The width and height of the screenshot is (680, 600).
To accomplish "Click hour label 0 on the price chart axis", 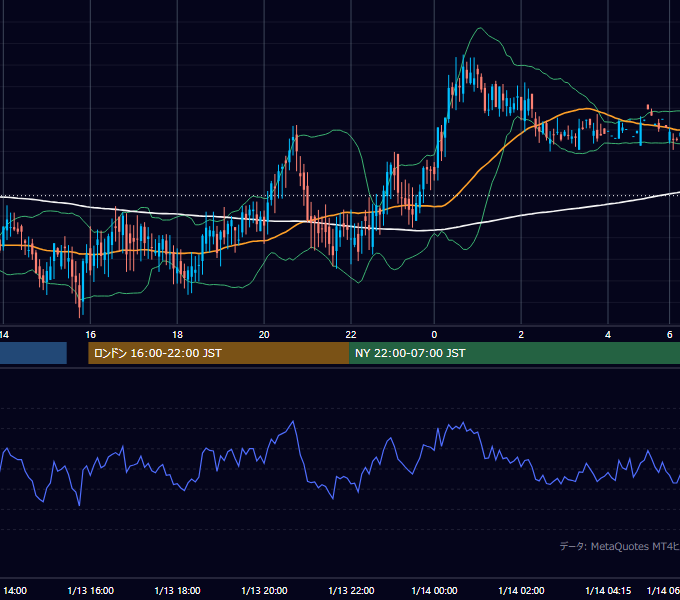I will (x=434, y=335).
